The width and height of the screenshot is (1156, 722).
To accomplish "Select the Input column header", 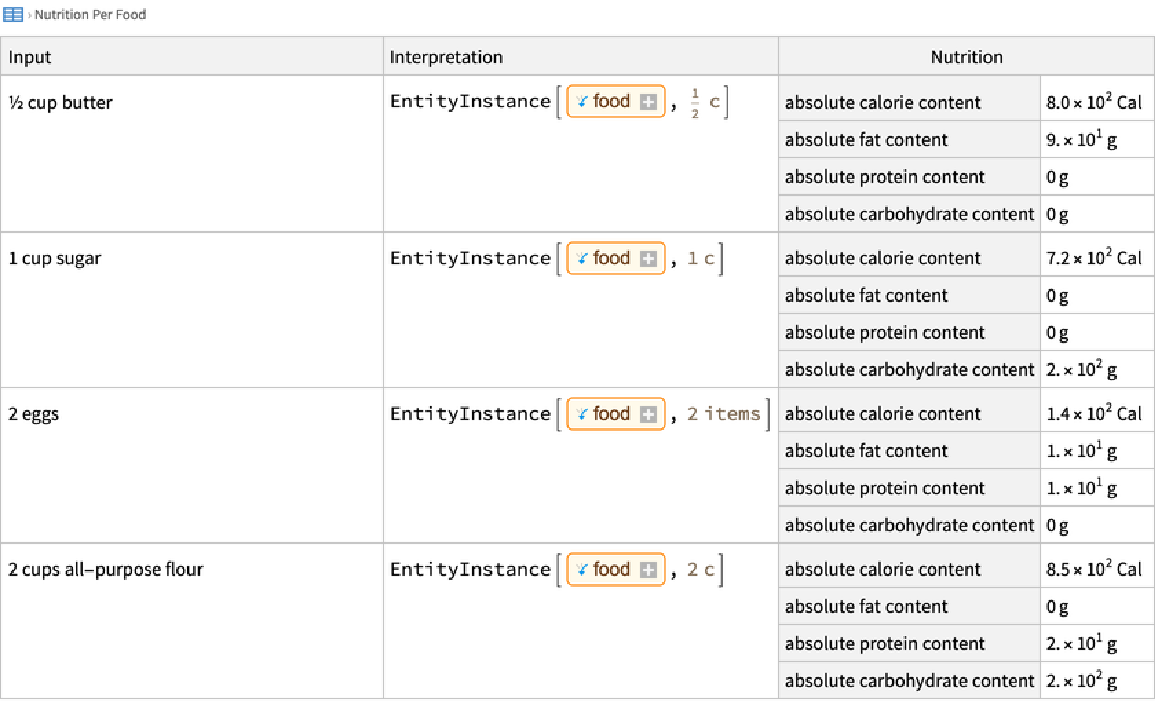I will pyautogui.click(x=30, y=57).
